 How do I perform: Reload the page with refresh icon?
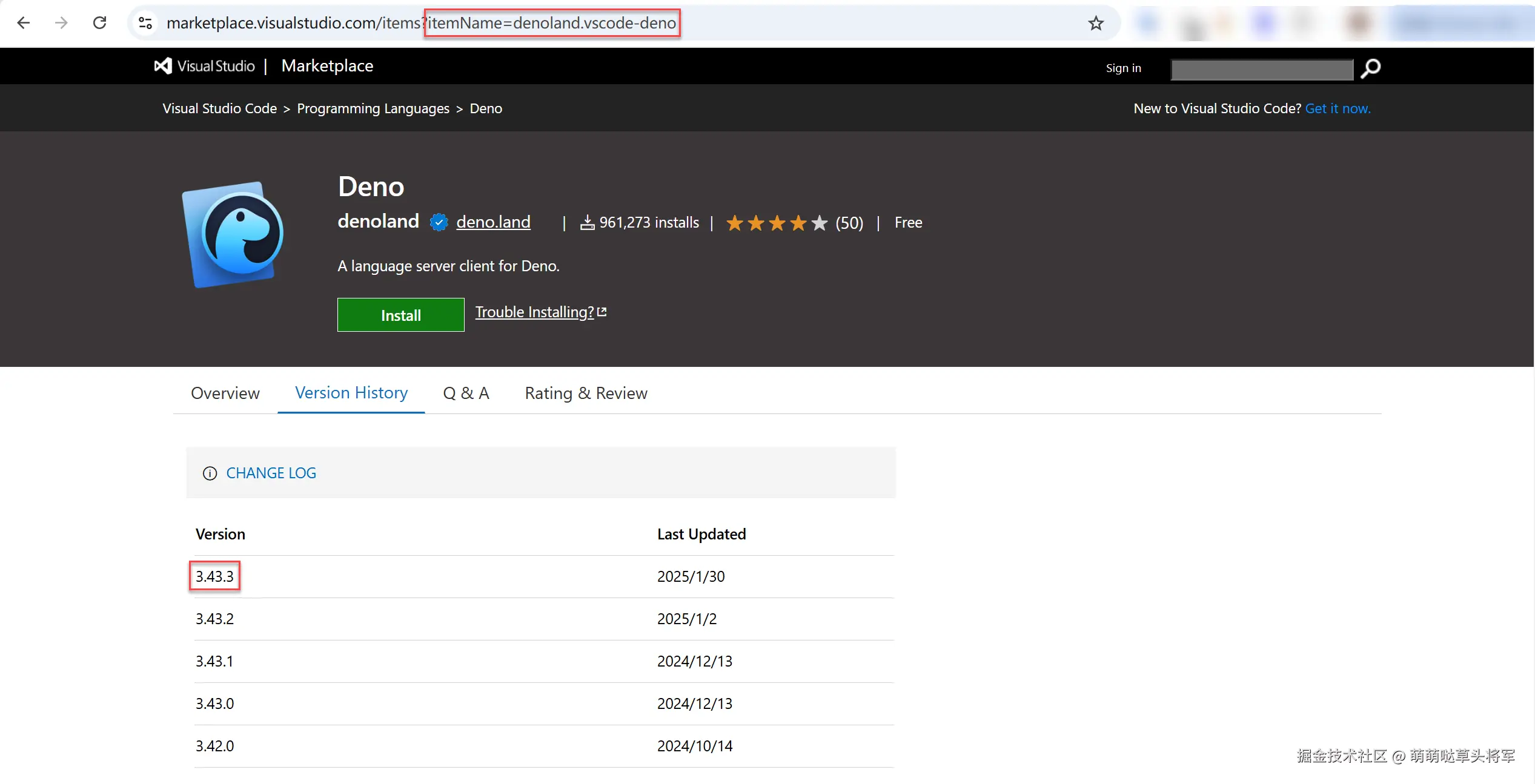100,23
